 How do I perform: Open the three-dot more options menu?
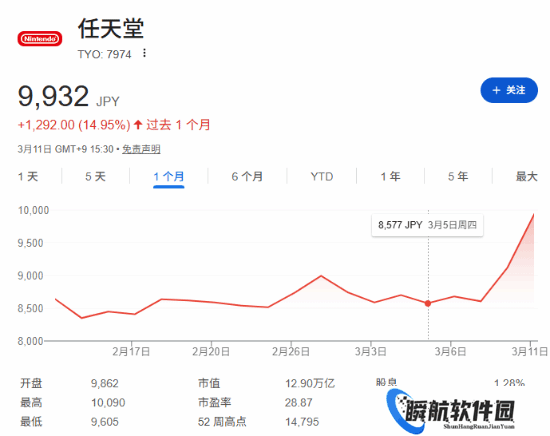(144, 53)
